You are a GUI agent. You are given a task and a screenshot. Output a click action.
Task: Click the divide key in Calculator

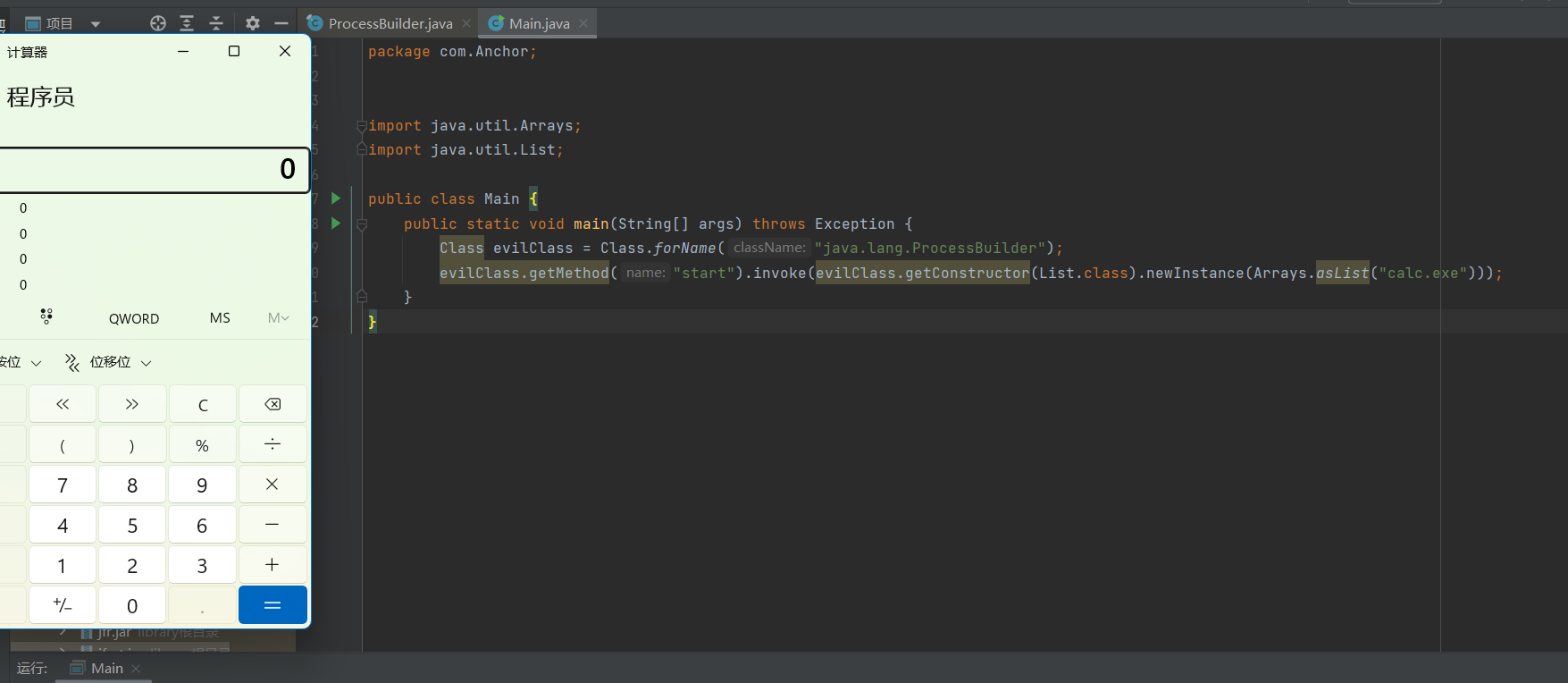(273, 444)
